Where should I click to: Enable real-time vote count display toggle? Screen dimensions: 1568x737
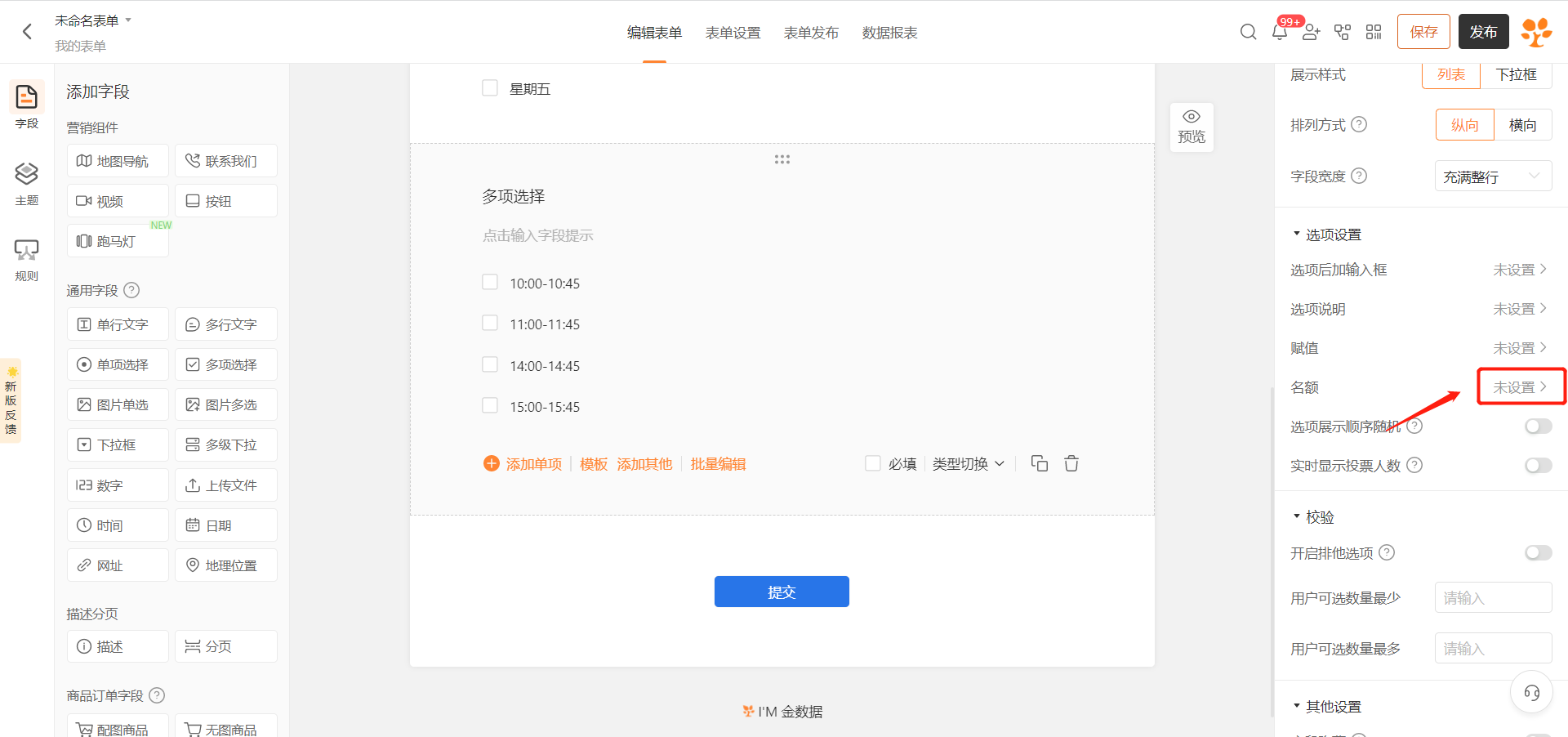[1538, 465]
